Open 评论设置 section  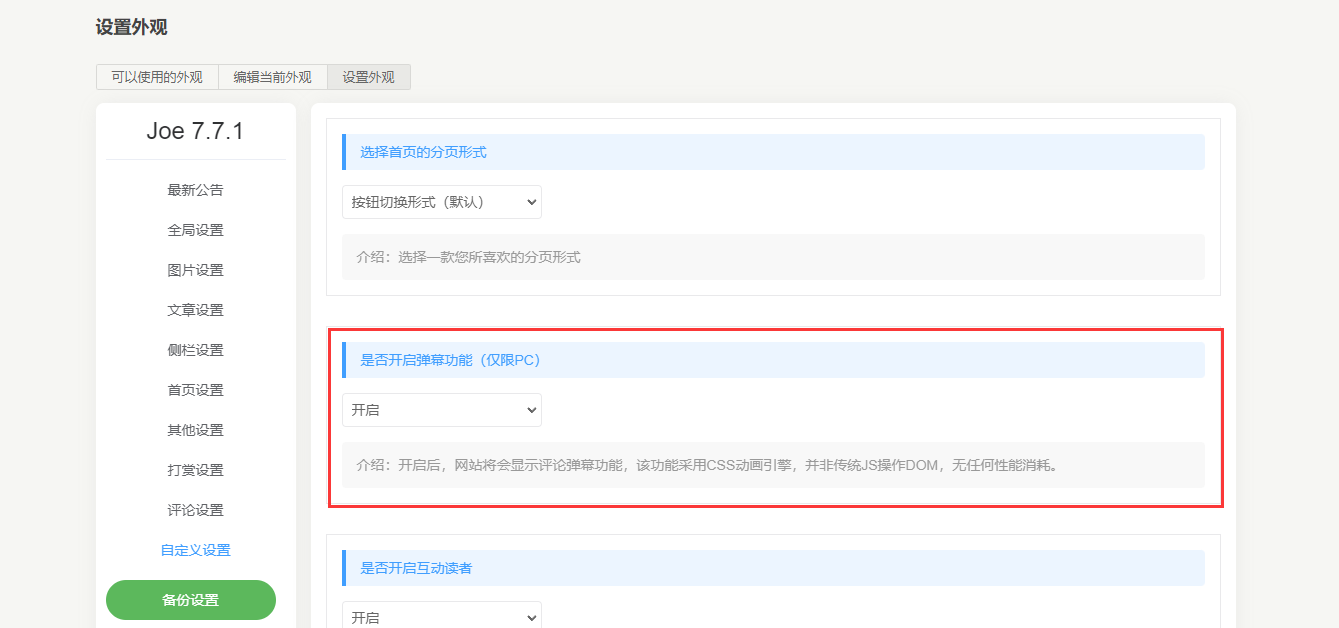pyautogui.click(x=196, y=510)
